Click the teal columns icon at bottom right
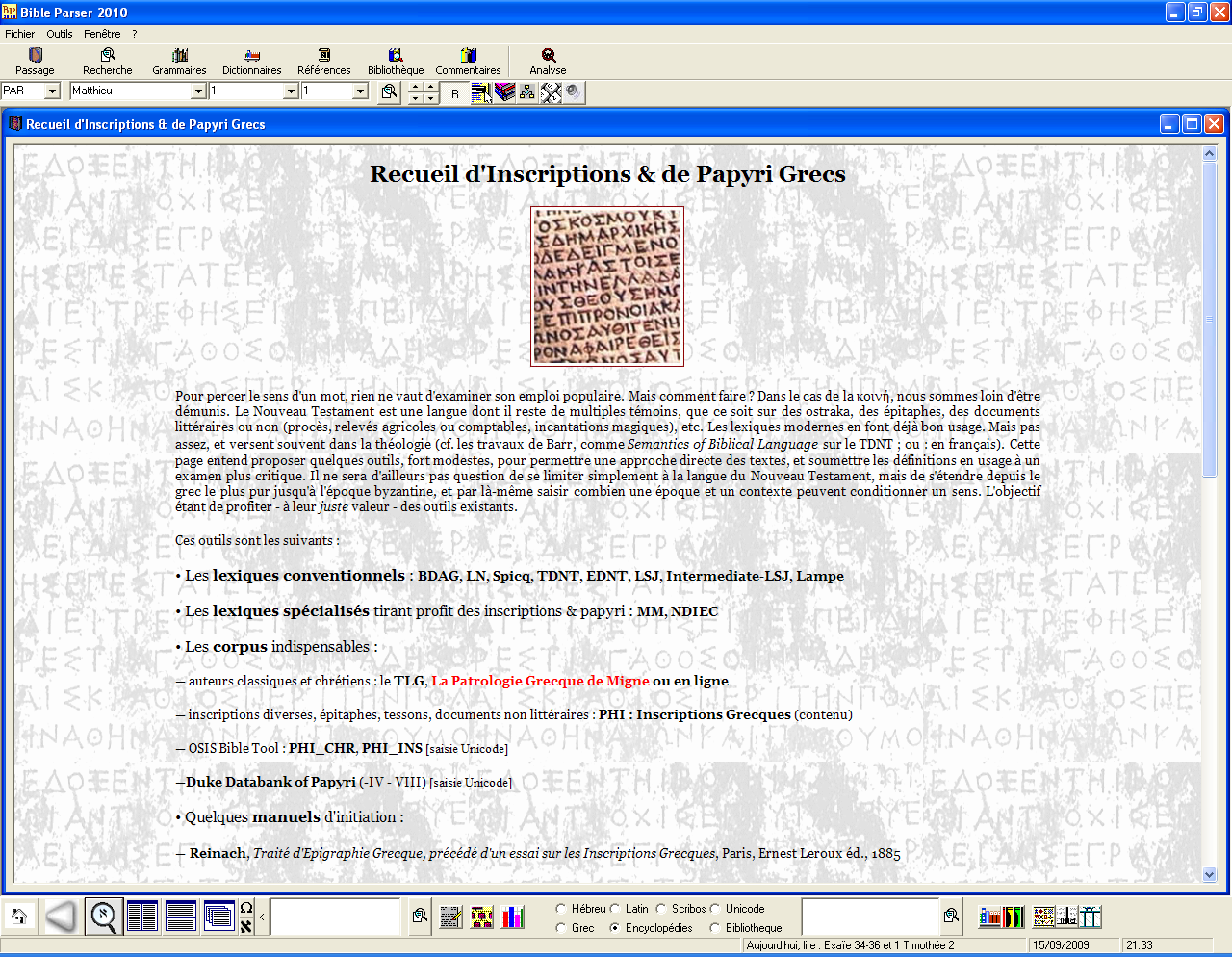The width and height of the screenshot is (1232, 957). (x=1090, y=918)
